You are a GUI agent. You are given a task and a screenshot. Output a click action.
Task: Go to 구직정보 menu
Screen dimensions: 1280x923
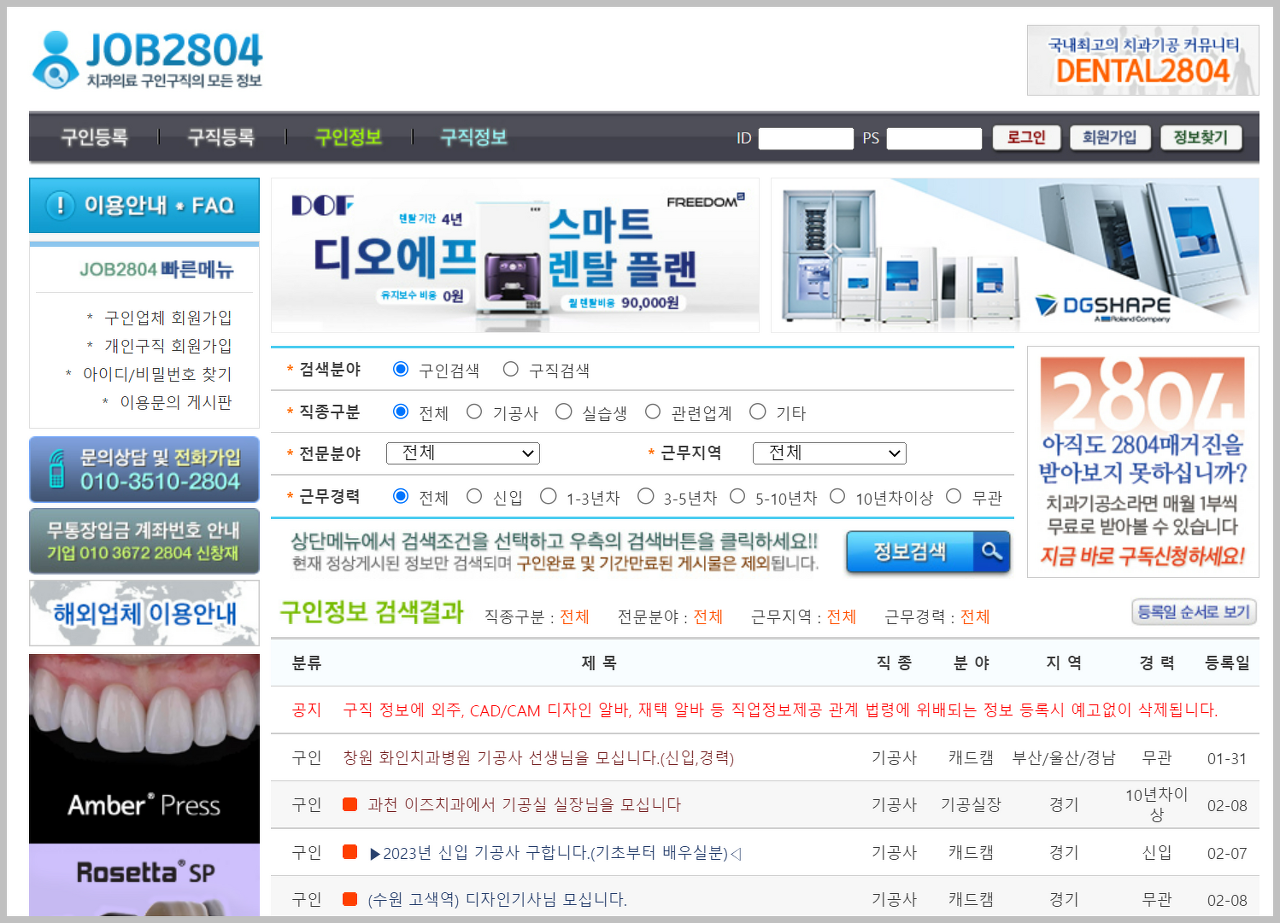(x=474, y=137)
